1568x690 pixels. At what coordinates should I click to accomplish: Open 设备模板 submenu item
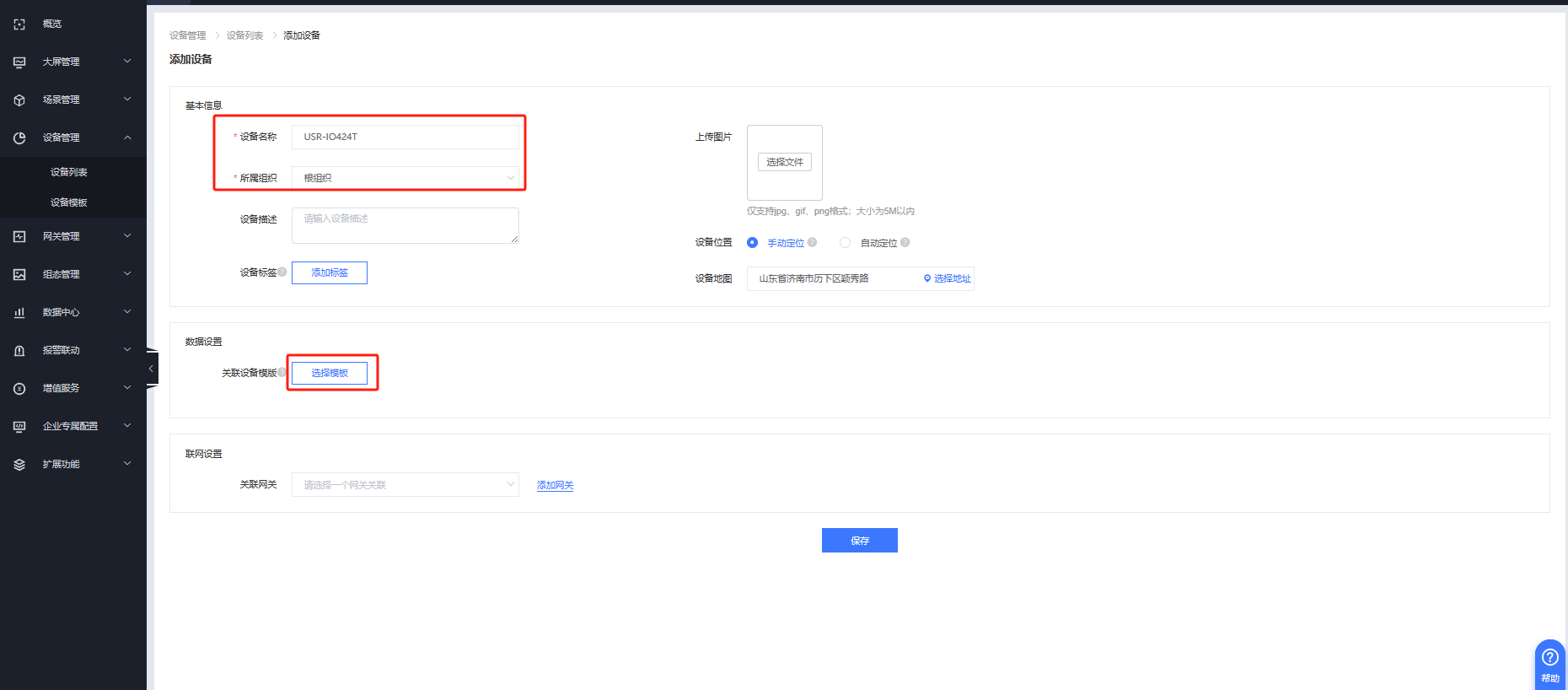coord(69,202)
